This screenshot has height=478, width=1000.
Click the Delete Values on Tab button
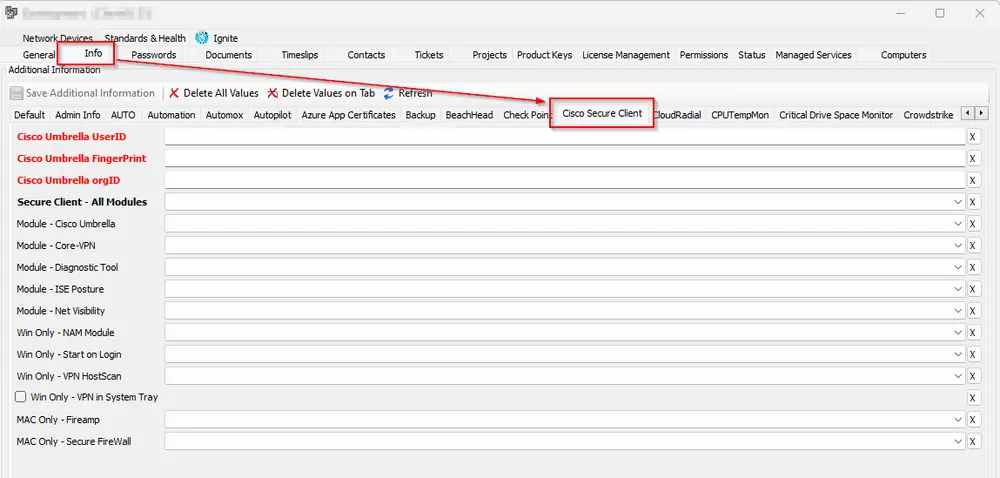[321, 93]
